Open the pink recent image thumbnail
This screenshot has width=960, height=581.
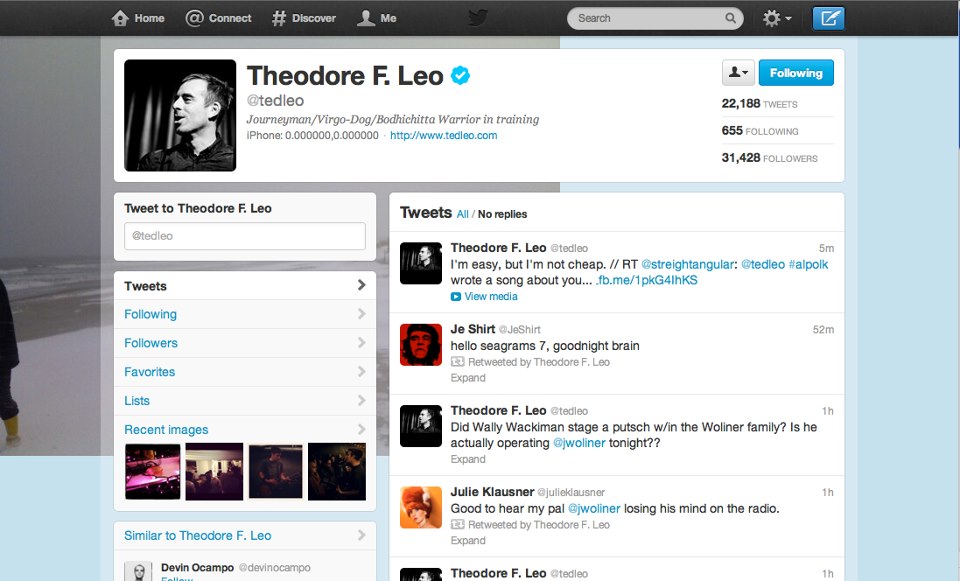152,471
